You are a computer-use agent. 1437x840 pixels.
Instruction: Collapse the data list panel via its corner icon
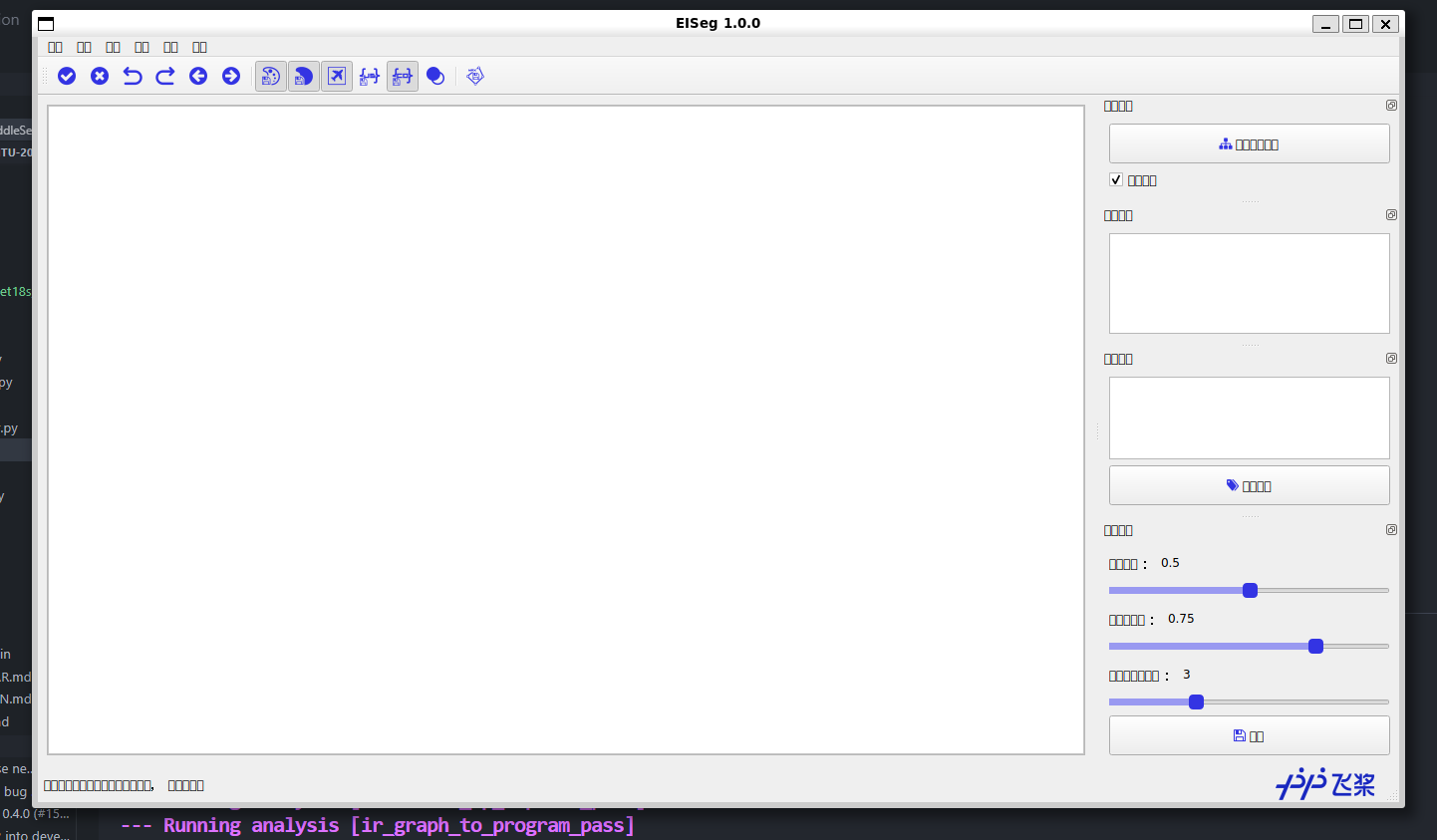coord(1391,214)
